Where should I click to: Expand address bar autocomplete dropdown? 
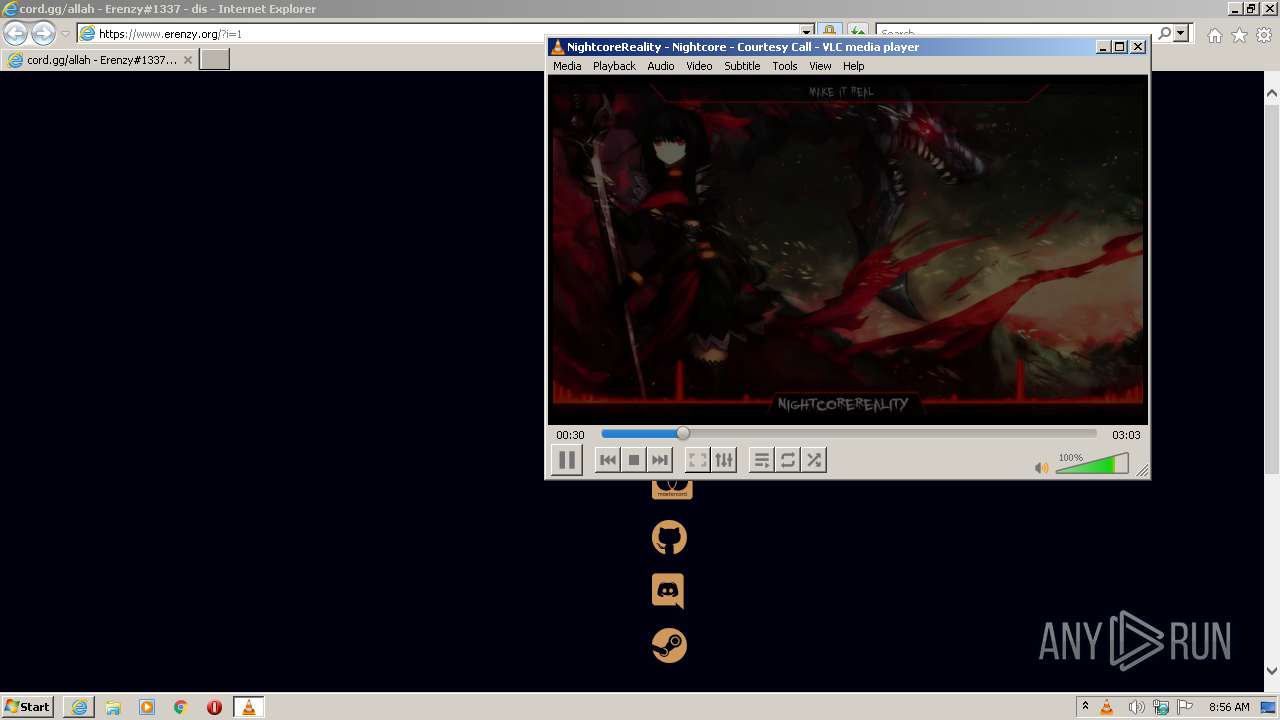tap(806, 33)
